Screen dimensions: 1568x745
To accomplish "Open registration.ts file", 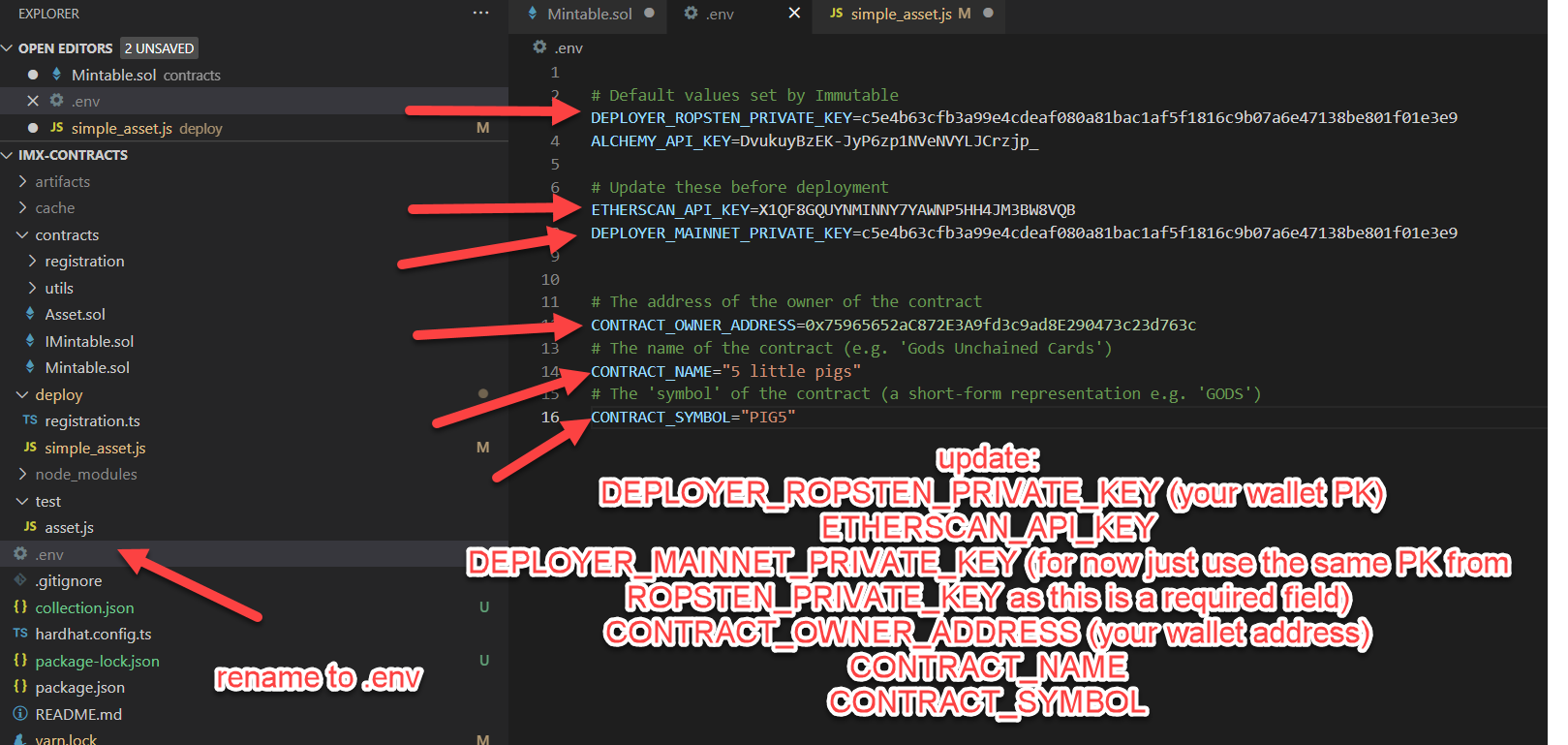I will (x=92, y=420).
